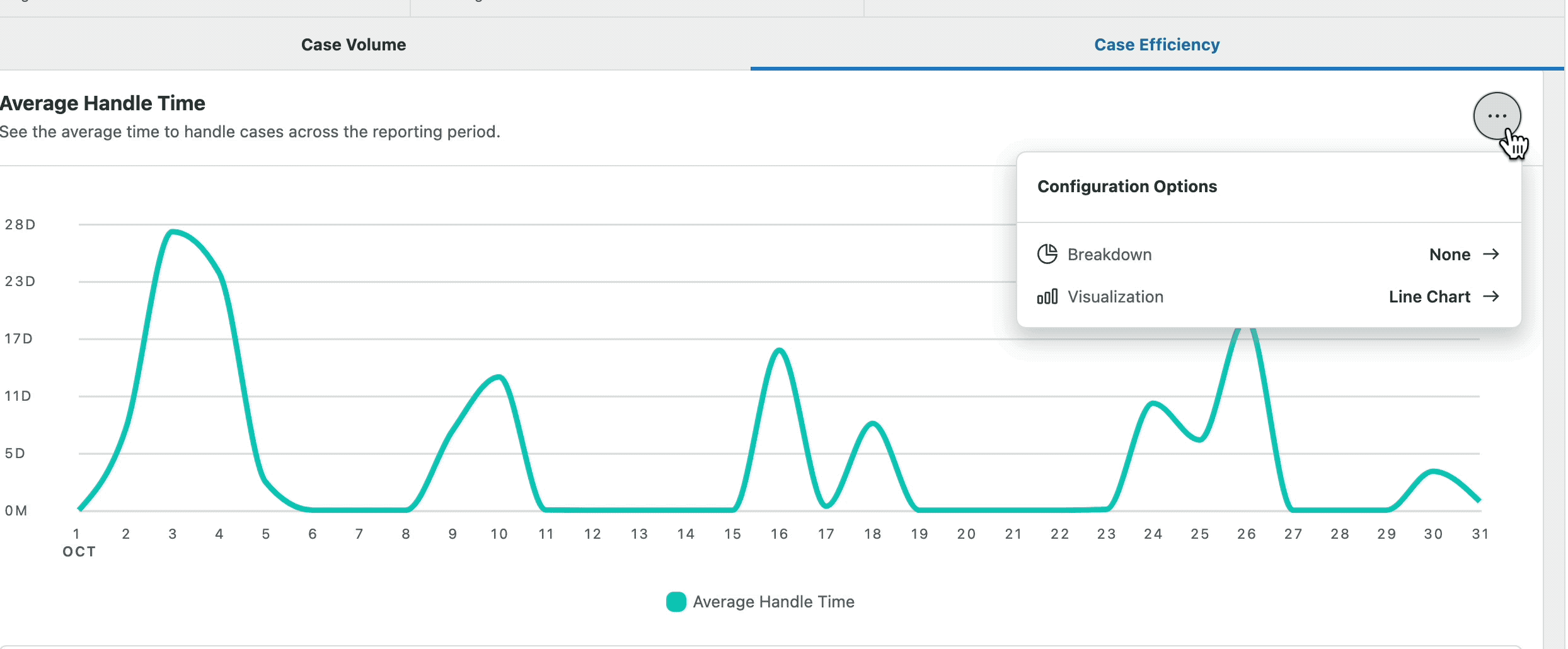
Task: Select the Case Efficiency tab
Action: [1156, 45]
